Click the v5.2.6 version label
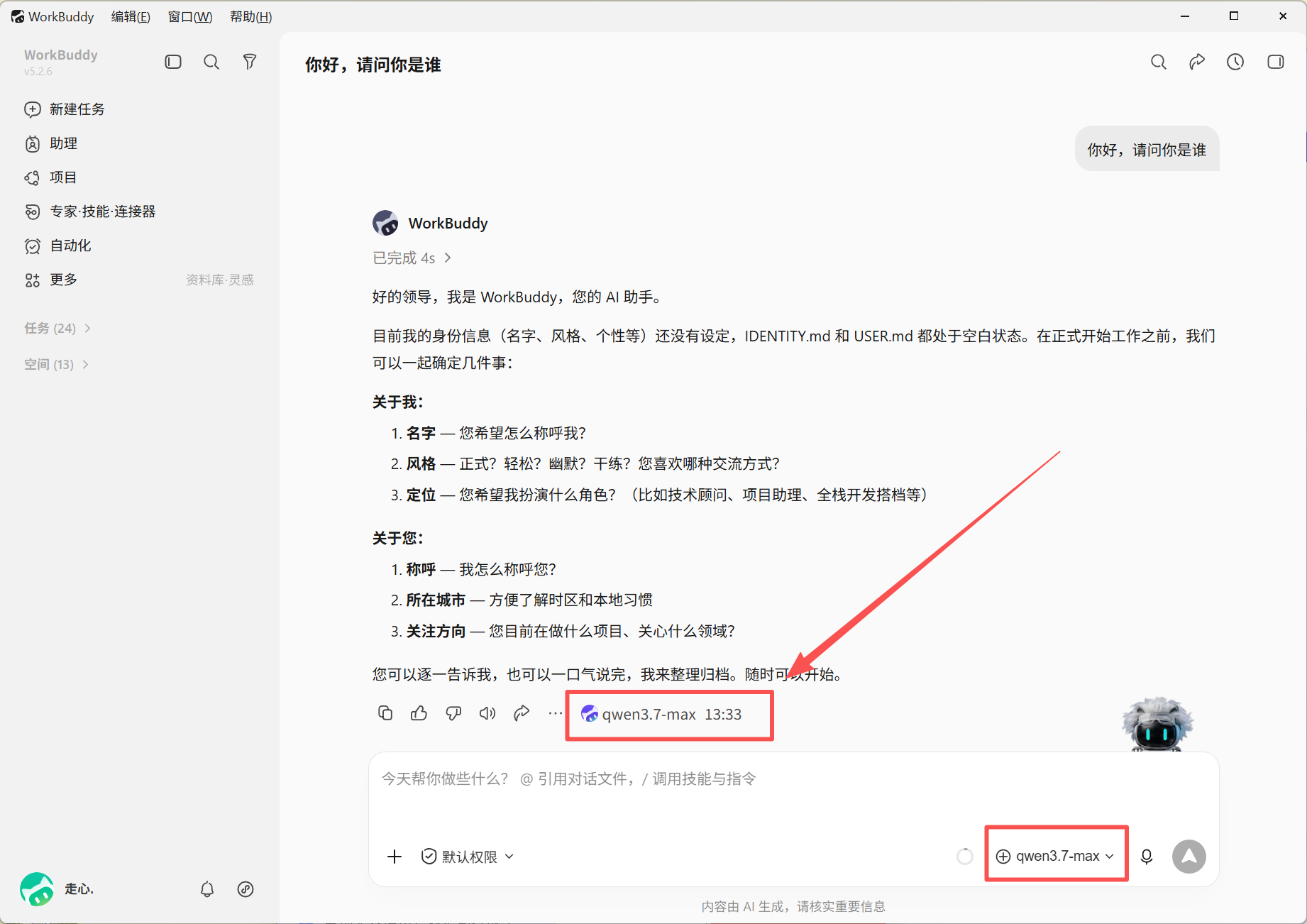The width and height of the screenshot is (1307, 924). 38,72
